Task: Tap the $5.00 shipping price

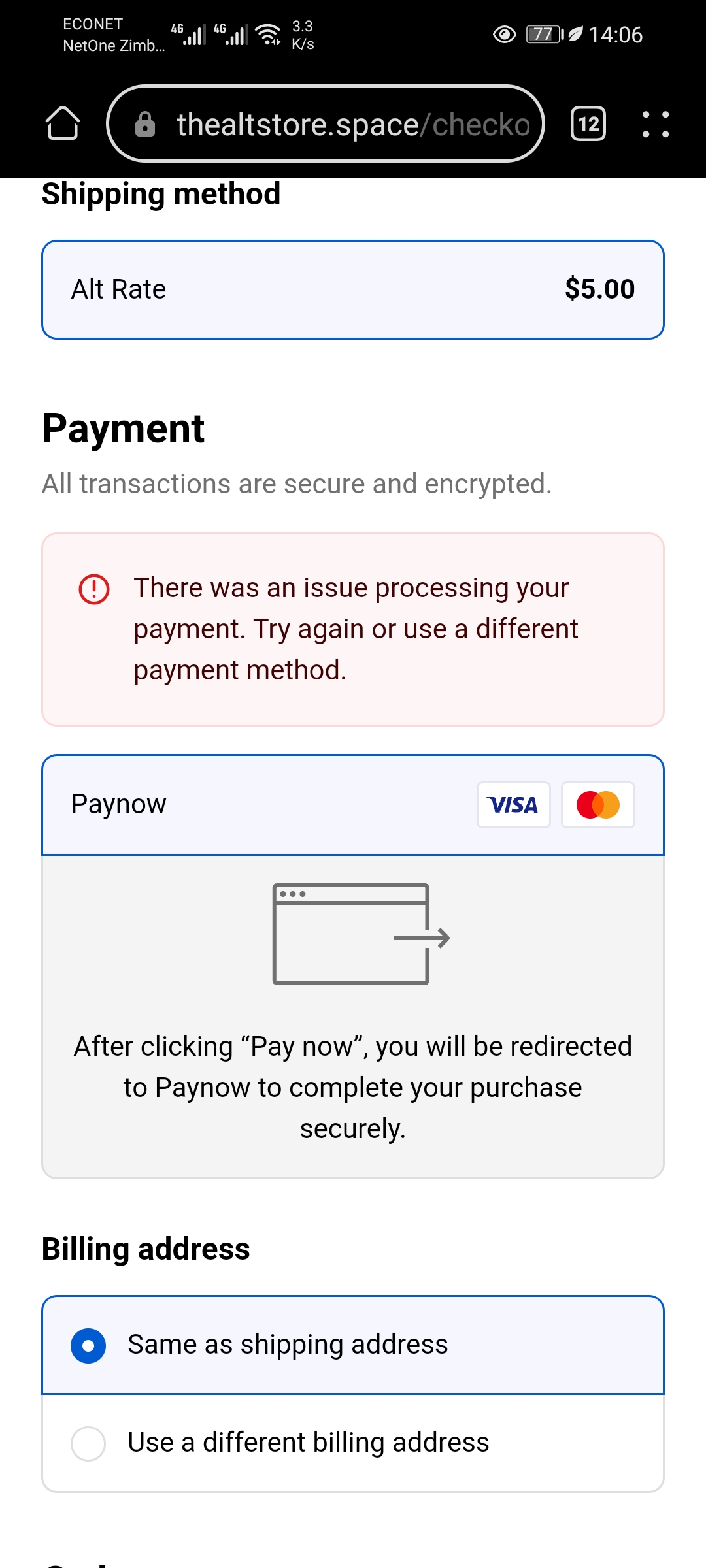Action: coord(599,289)
